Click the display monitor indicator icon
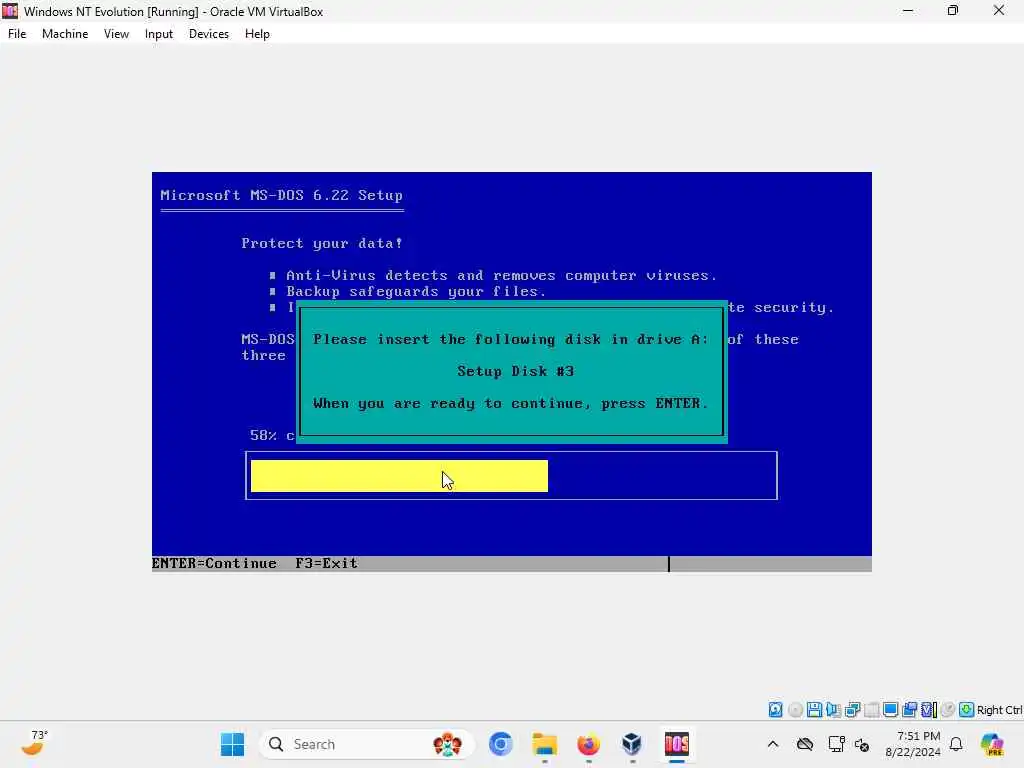1024x768 pixels. (x=890, y=710)
